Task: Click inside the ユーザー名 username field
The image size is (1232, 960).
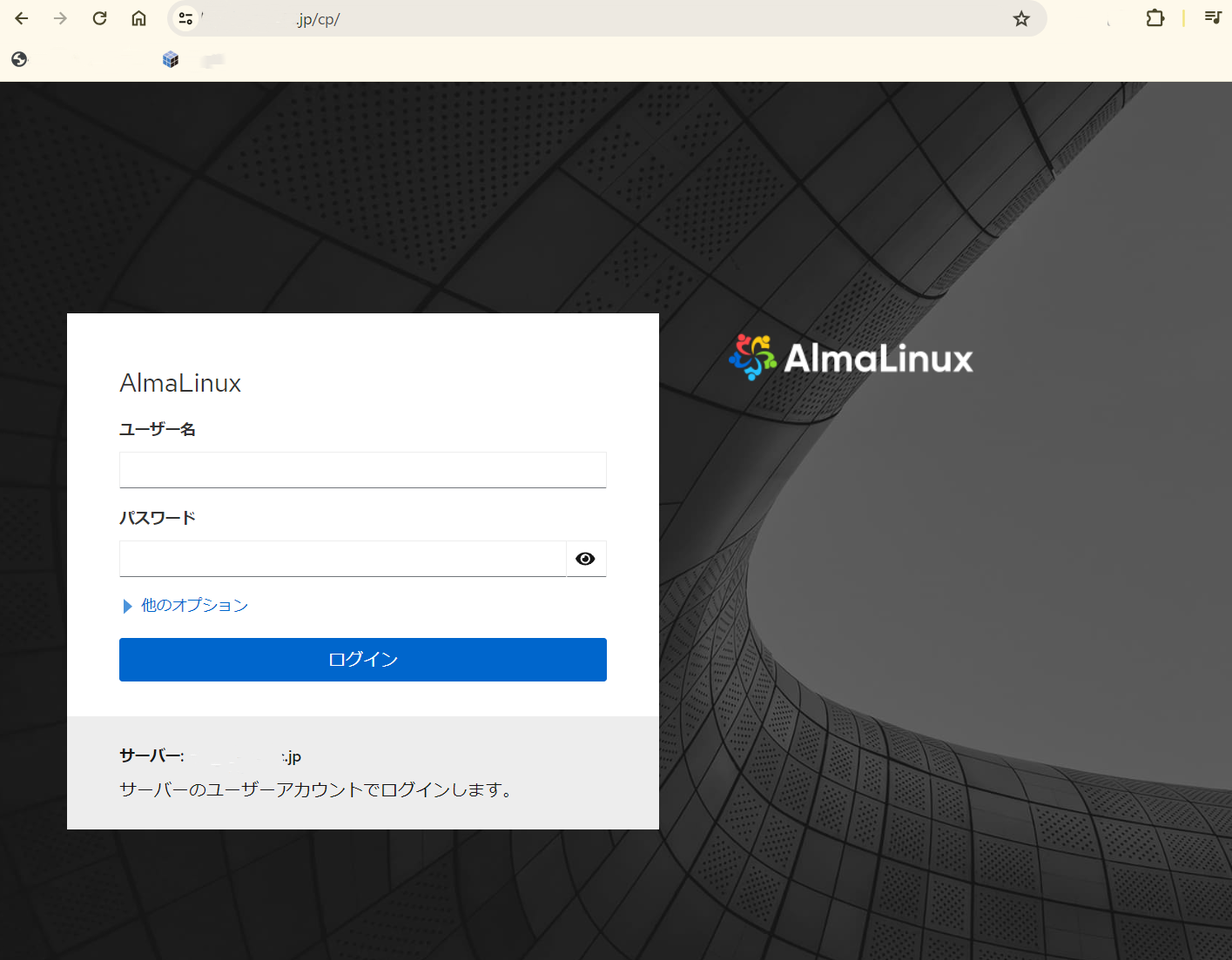Action: point(362,470)
